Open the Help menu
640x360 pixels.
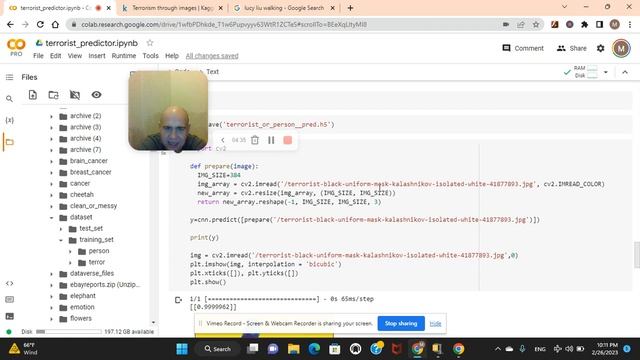(172, 56)
